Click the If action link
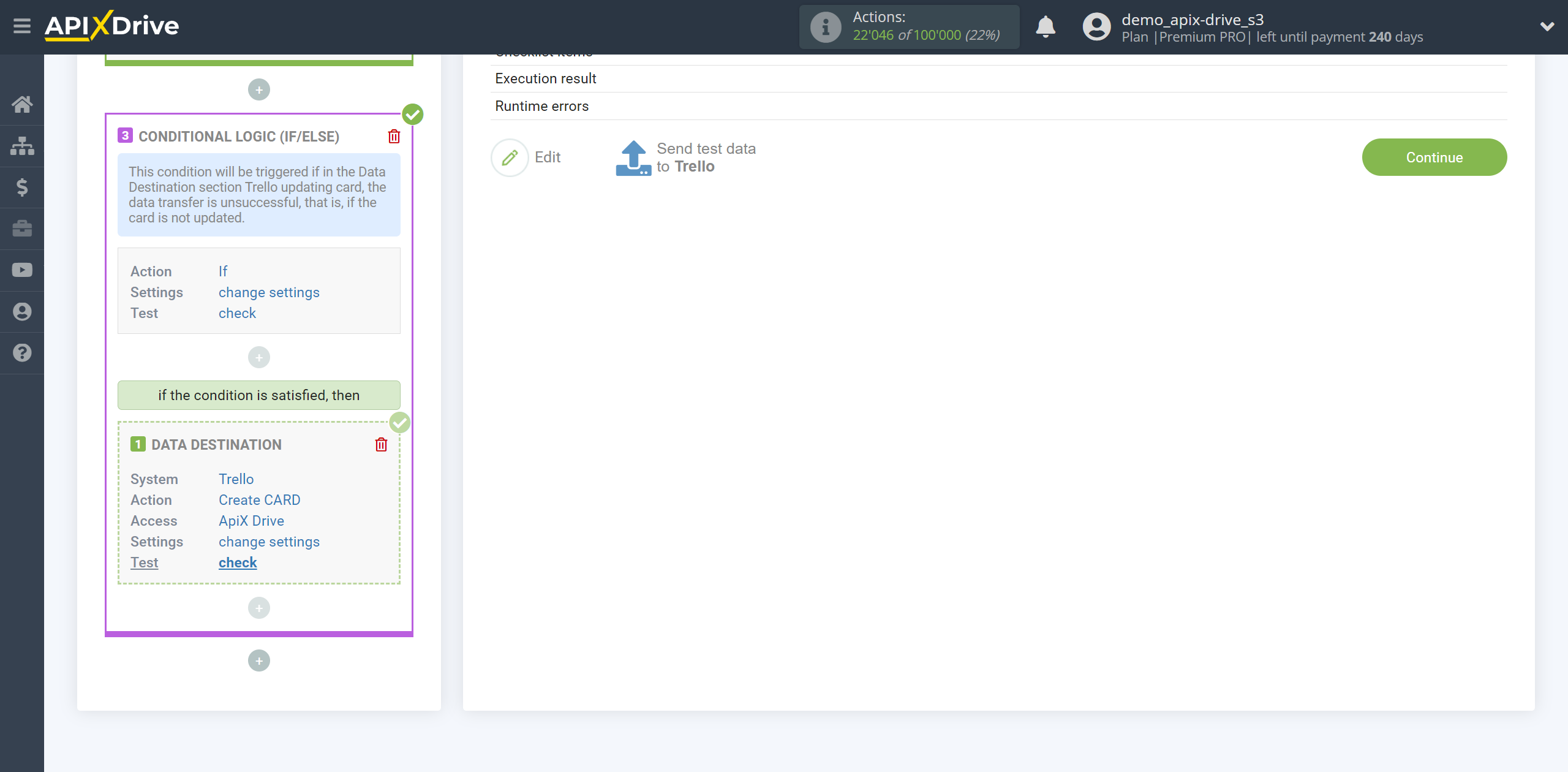The width and height of the screenshot is (1568, 772). pyautogui.click(x=223, y=271)
